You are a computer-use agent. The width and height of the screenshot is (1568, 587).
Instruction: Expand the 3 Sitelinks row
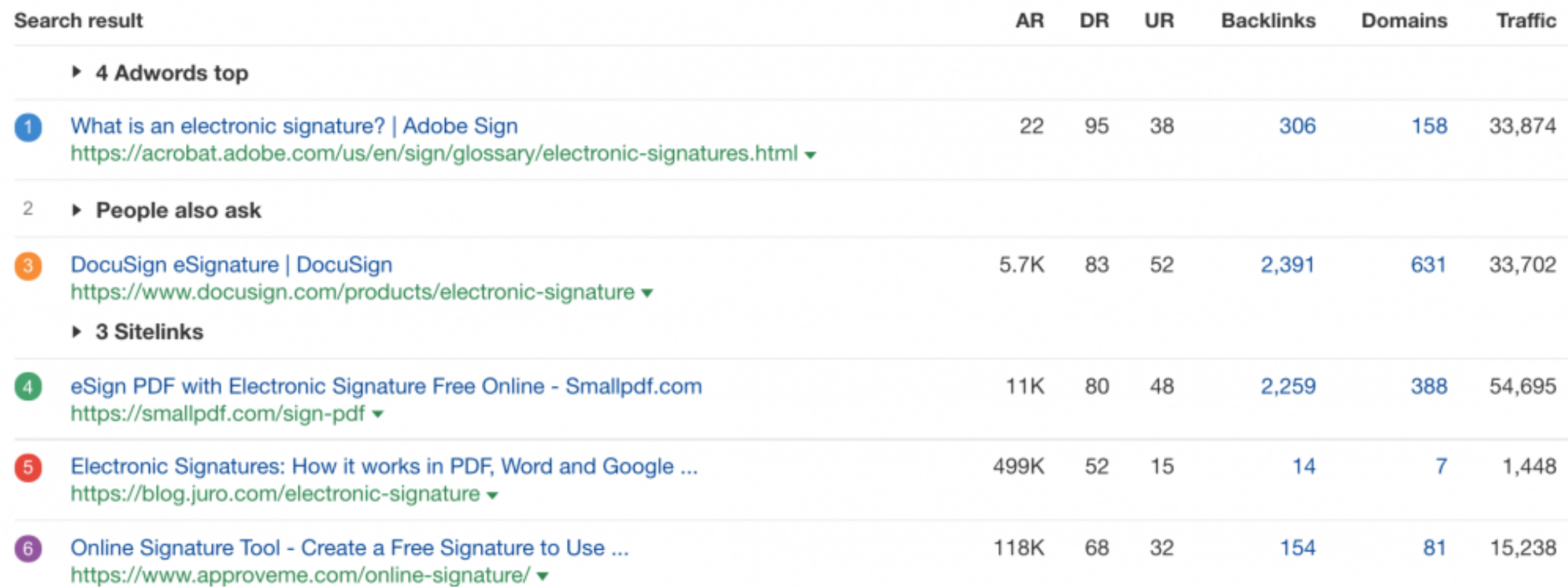click(76, 331)
